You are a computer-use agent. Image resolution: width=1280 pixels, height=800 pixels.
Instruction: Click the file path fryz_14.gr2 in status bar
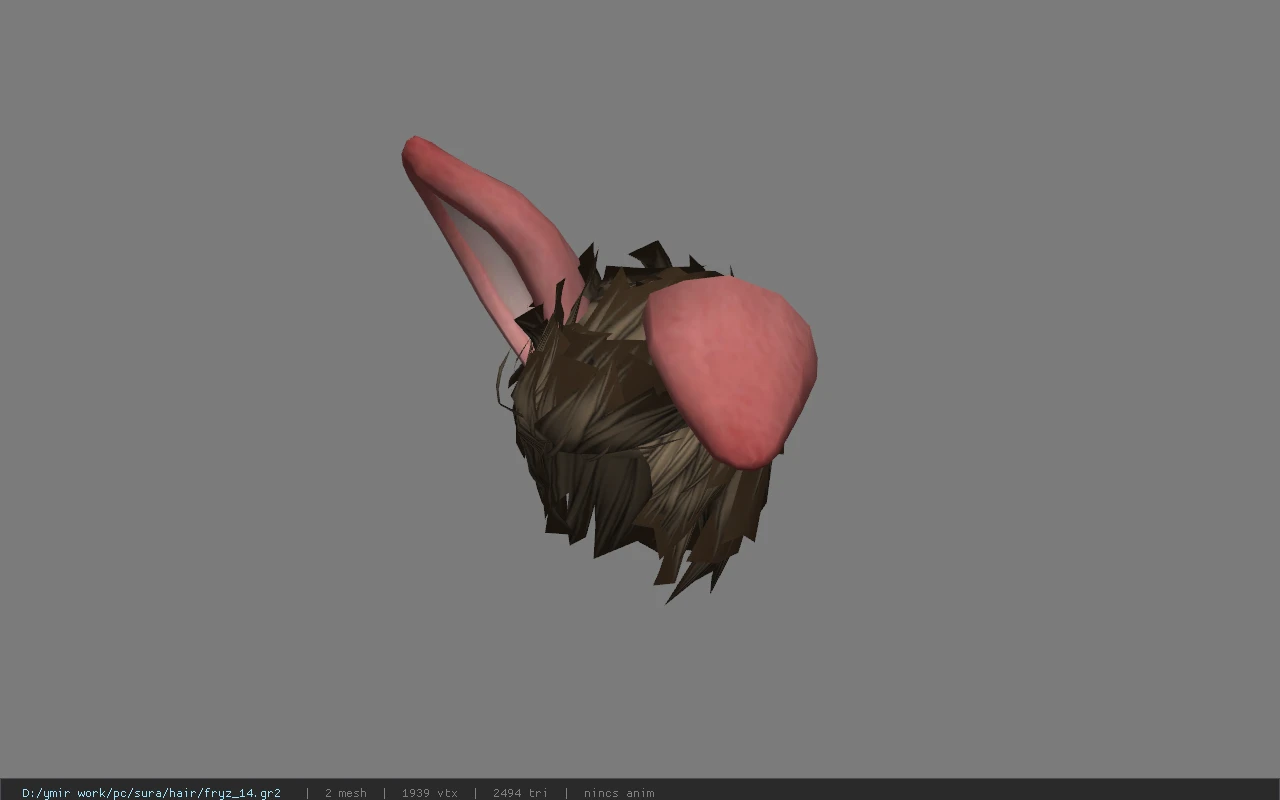click(151, 793)
